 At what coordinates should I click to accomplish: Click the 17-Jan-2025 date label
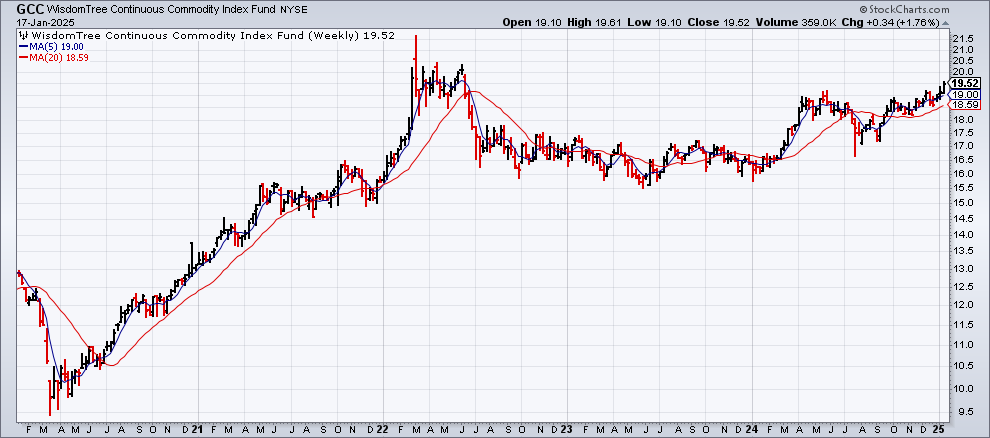(x=44, y=22)
